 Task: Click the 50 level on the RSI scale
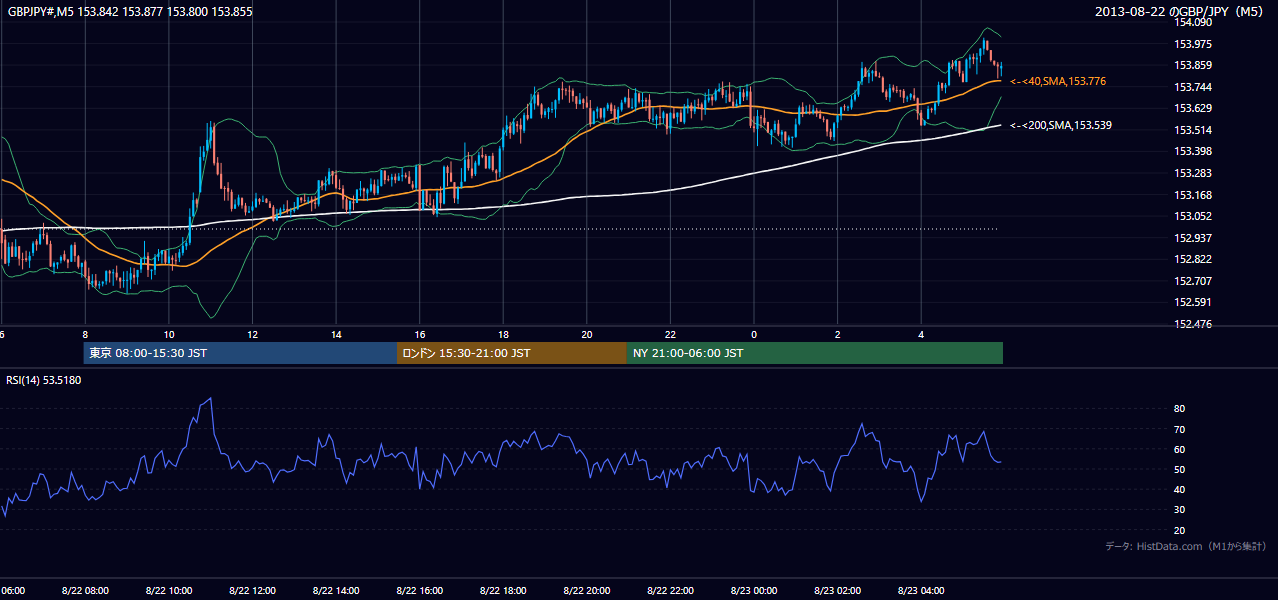coord(1179,469)
